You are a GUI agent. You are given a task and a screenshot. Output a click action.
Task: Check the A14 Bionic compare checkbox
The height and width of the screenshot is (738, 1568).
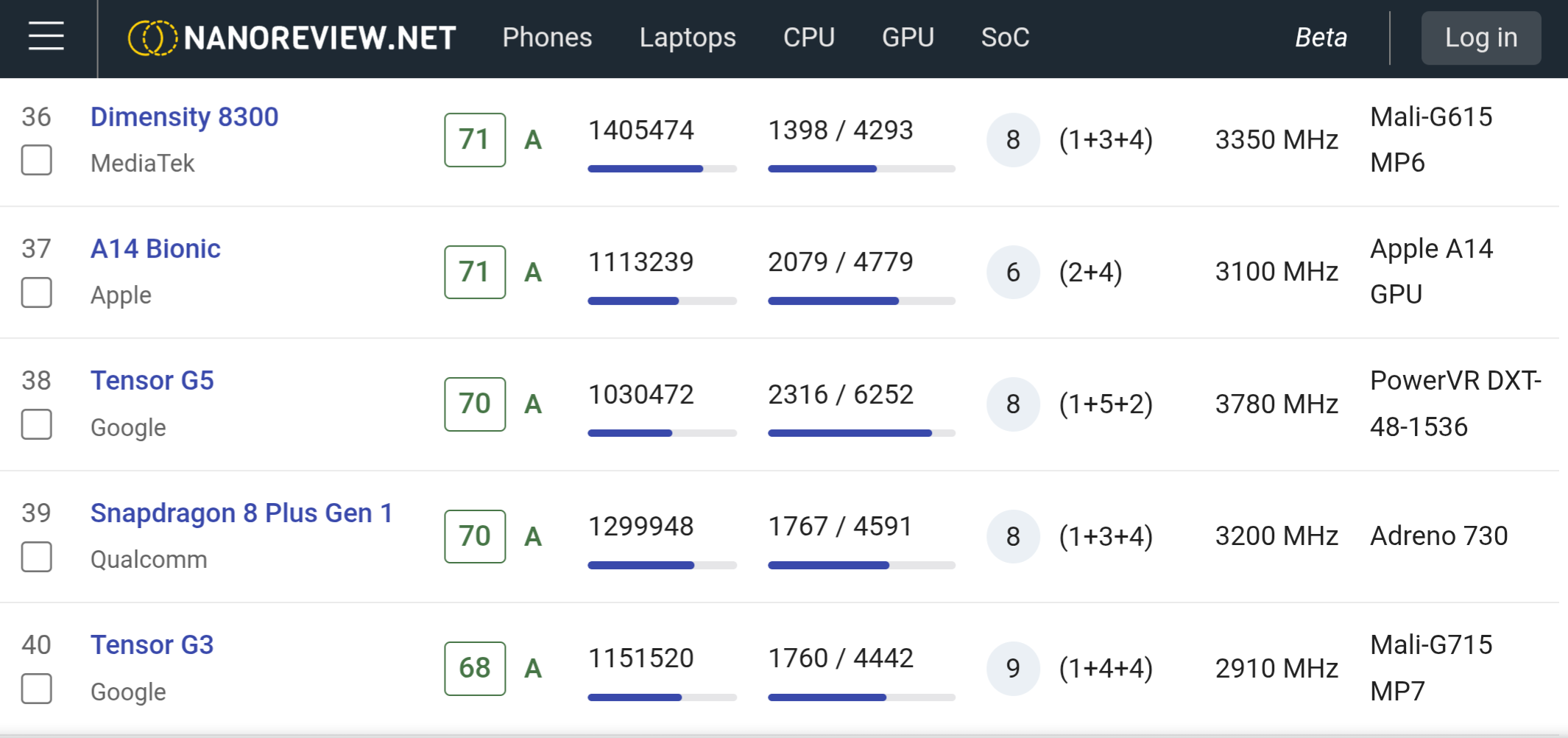coord(37,292)
